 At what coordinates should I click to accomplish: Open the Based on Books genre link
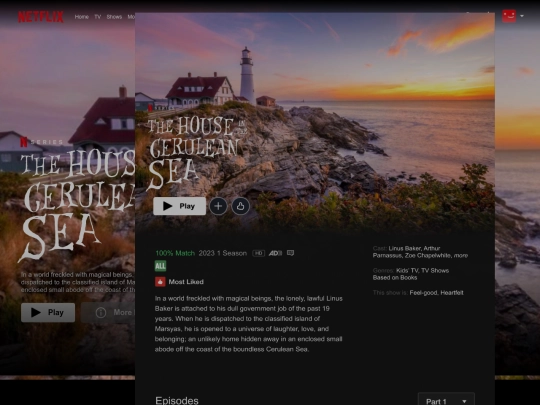[x=395, y=278]
